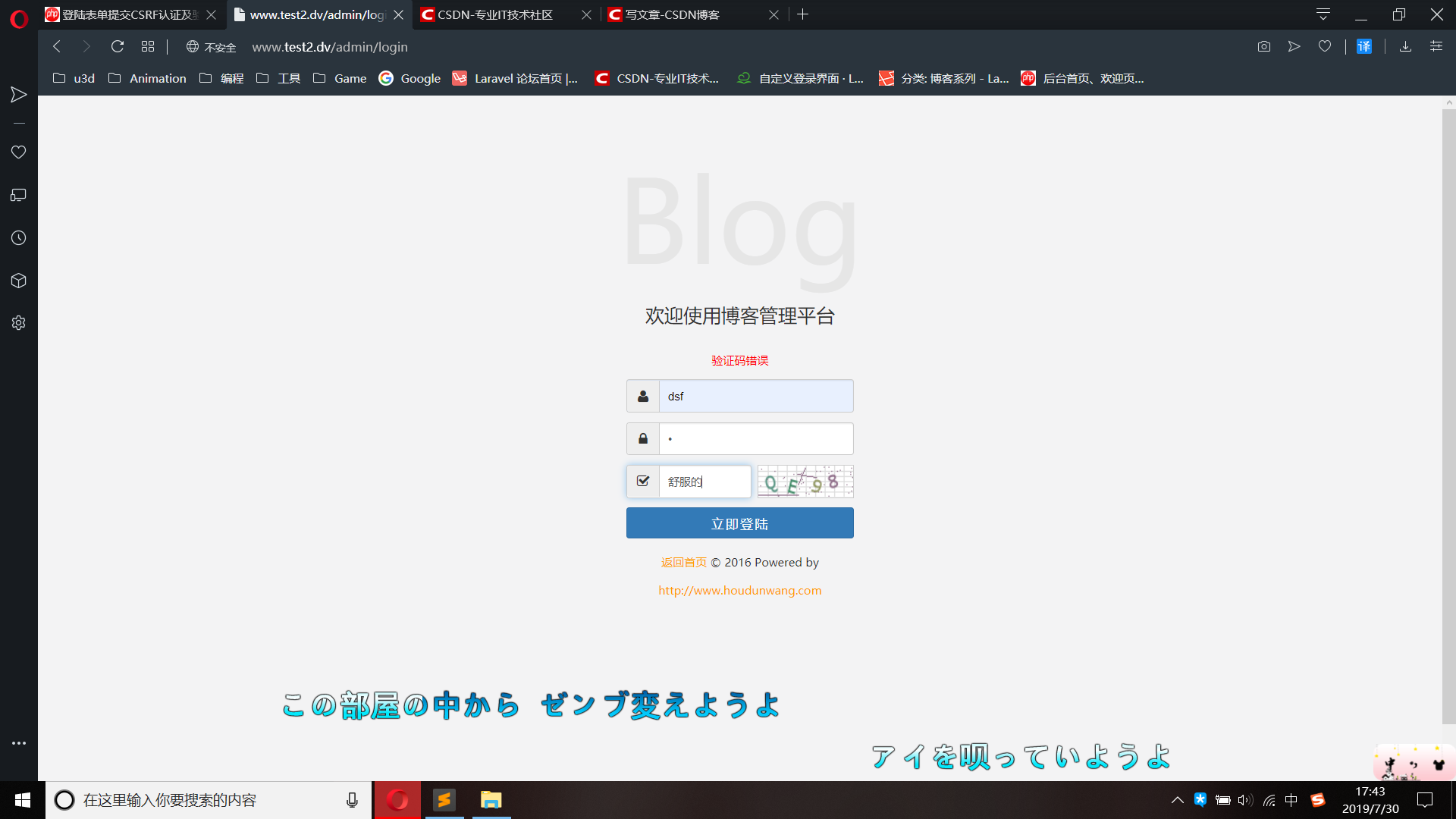Open the tab menu dropdown at top right

click(x=1323, y=14)
